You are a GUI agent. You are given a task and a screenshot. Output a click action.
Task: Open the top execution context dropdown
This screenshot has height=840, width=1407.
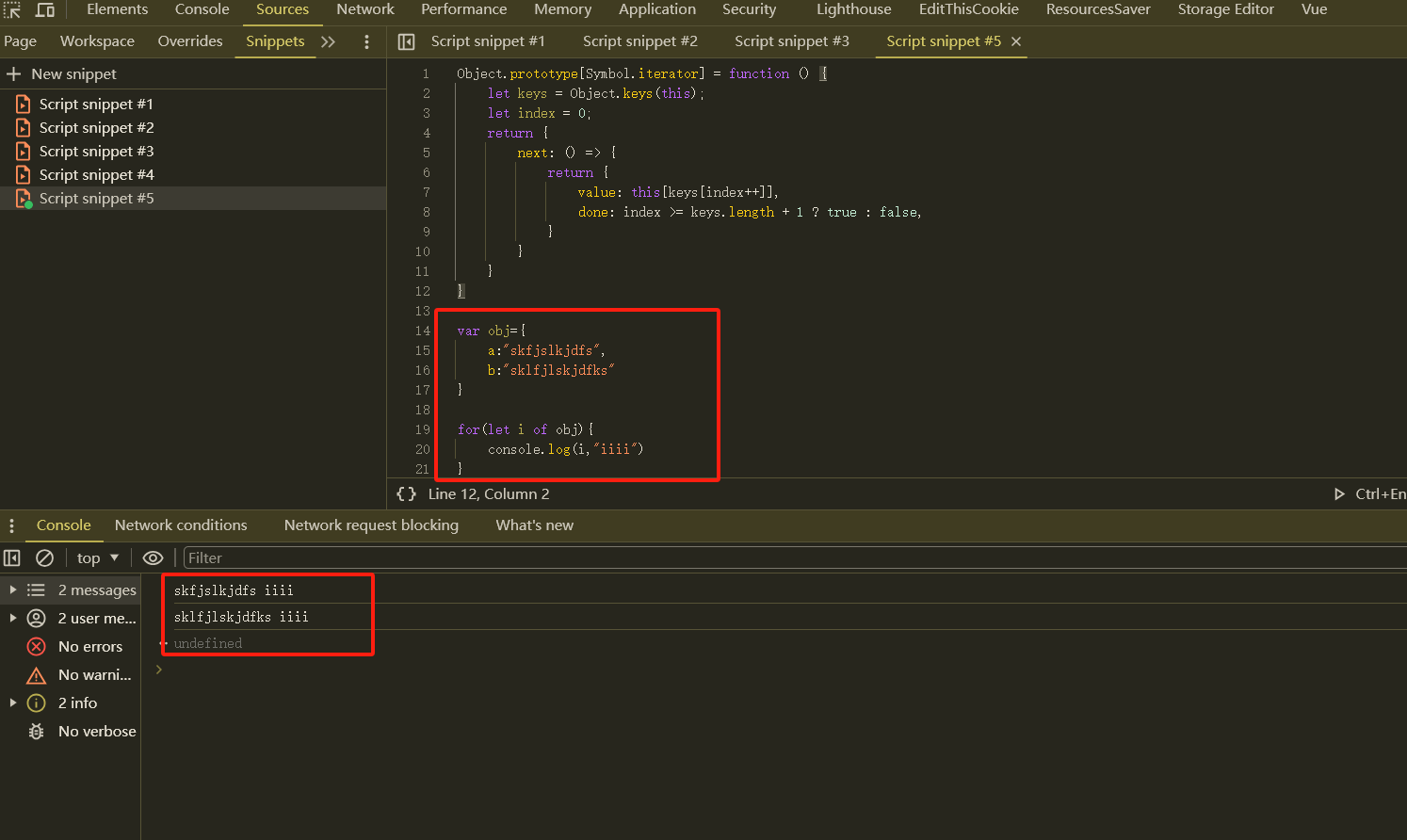98,558
